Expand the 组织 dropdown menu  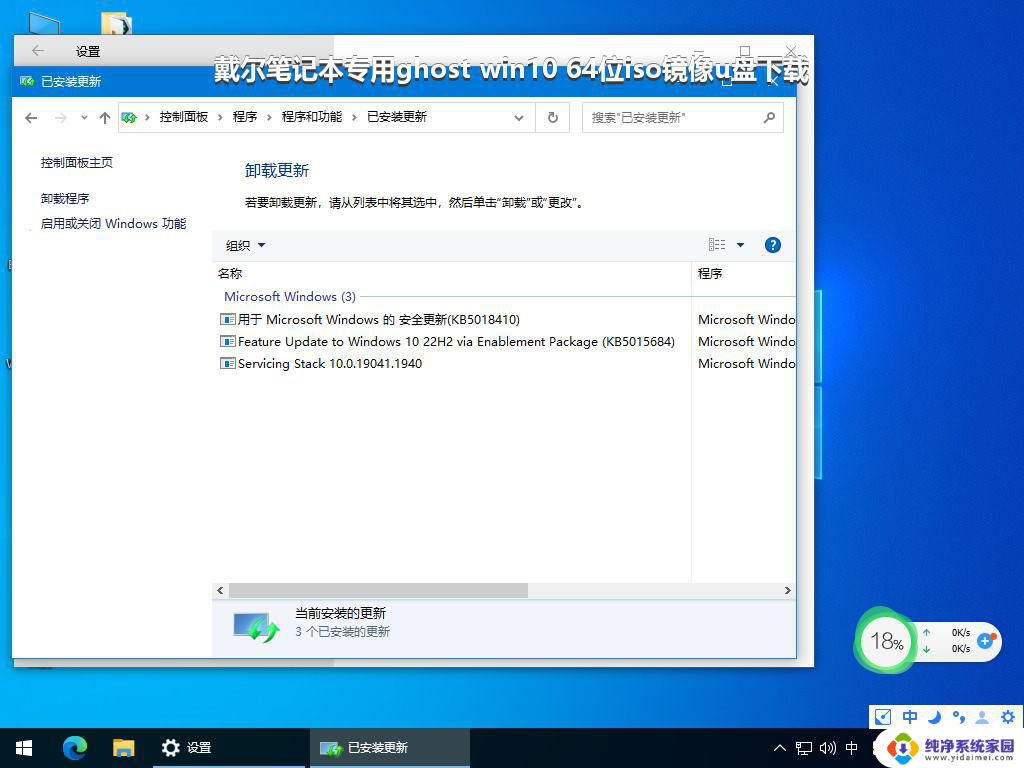tap(246, 245)
